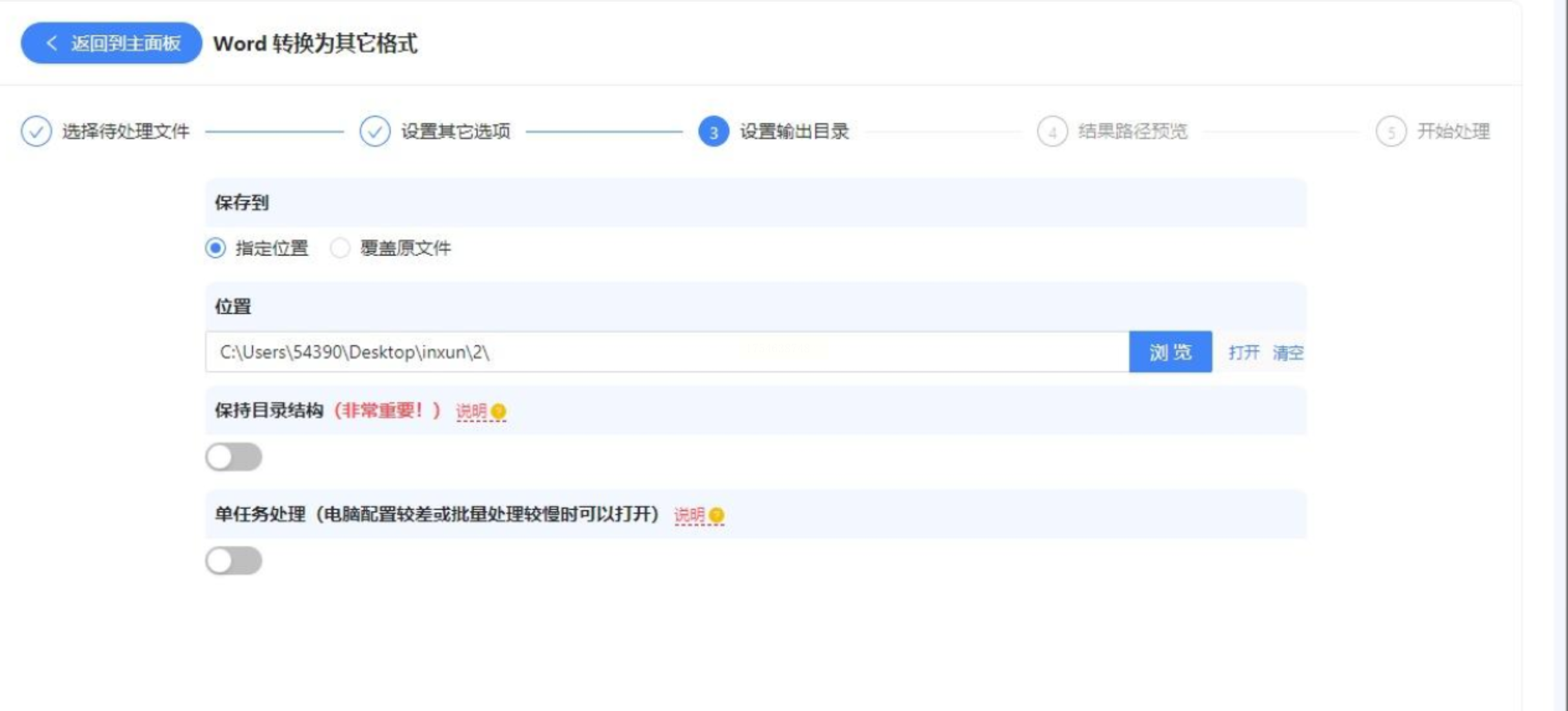Click the 清空 link to clear the path
This screenshot has height=711, width=1568.
1288,353
